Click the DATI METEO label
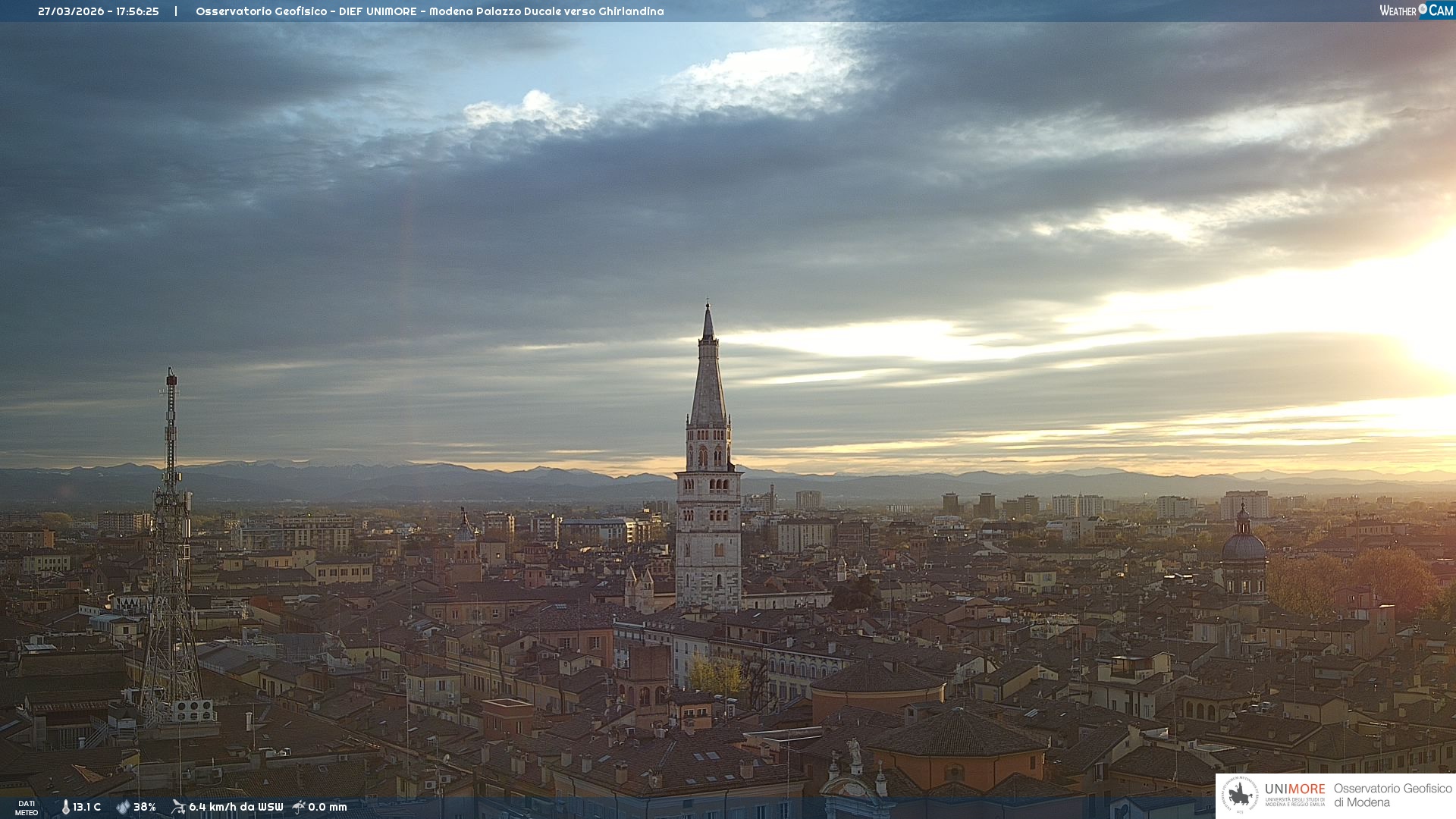This screenshot has height=819, width=1456. [x=27, y=808]
